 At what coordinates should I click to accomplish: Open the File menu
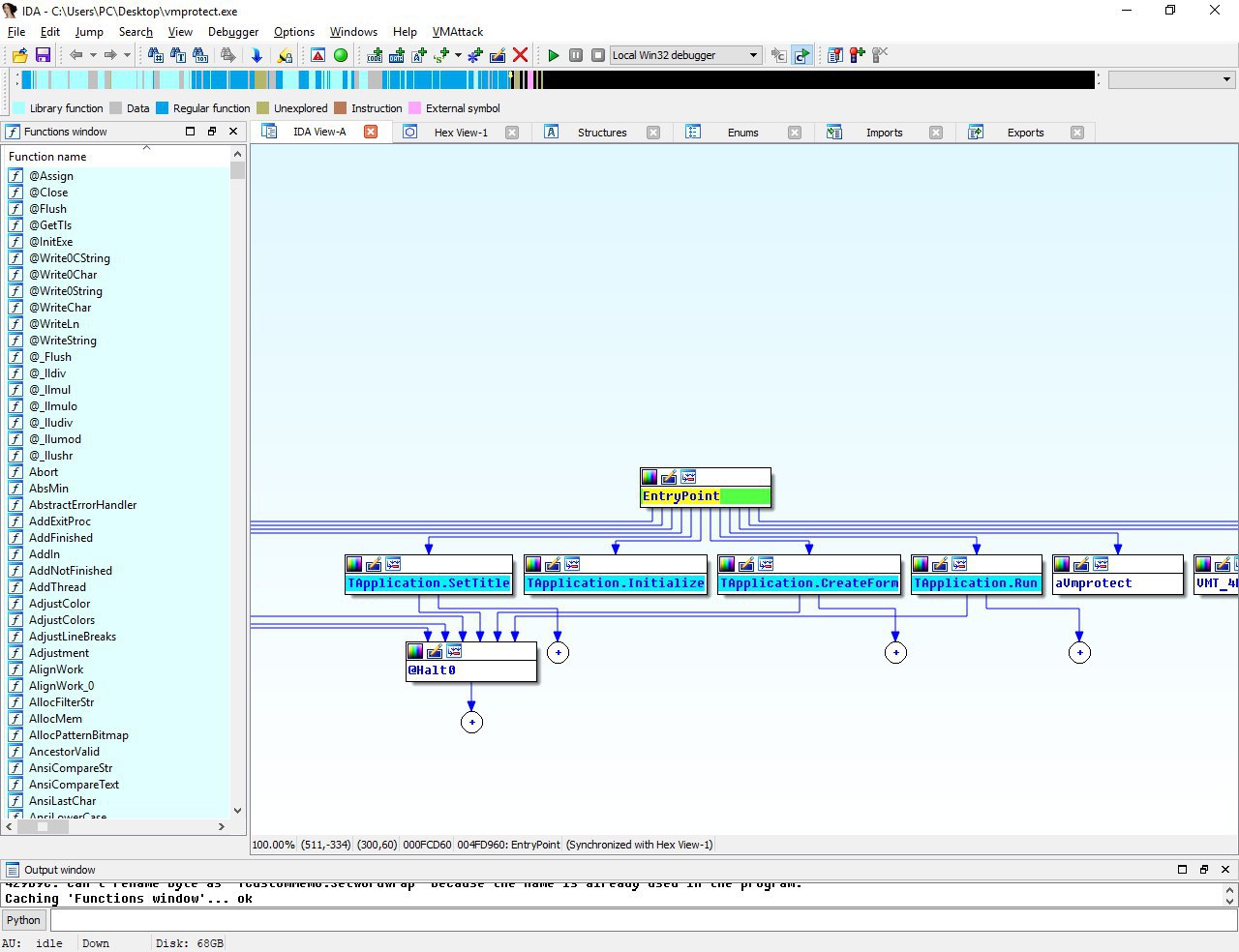(x=16, y=32)
